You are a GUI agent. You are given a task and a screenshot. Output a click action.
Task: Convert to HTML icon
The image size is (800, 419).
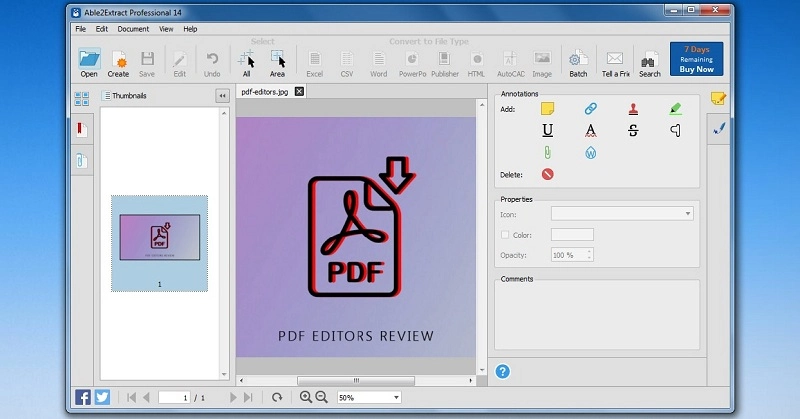click(x=477, y=59)
